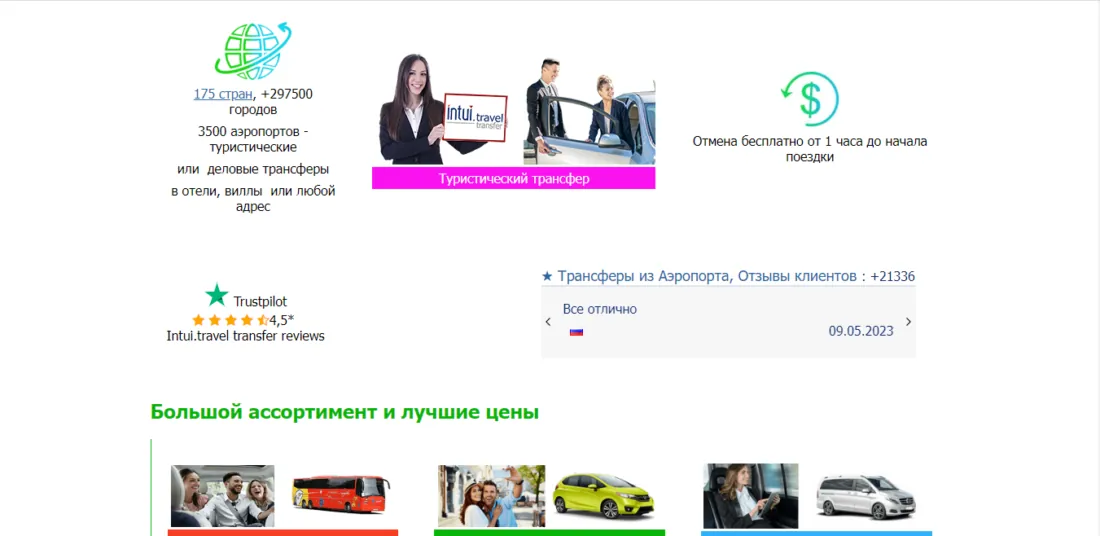Click 'или деловые трансферы' text
This screenshot has width=1100, height=536.
[x=253, y=169]
